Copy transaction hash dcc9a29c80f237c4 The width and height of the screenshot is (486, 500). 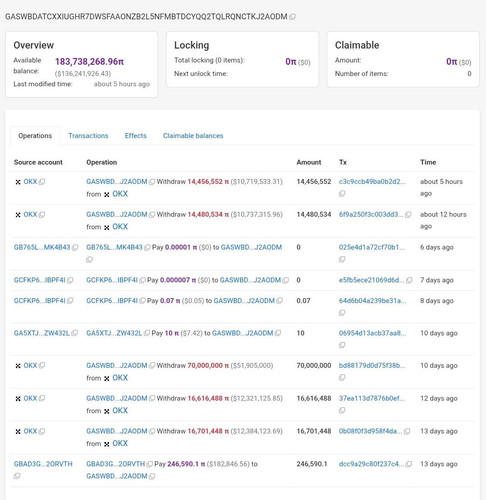[x=409, y=464]
